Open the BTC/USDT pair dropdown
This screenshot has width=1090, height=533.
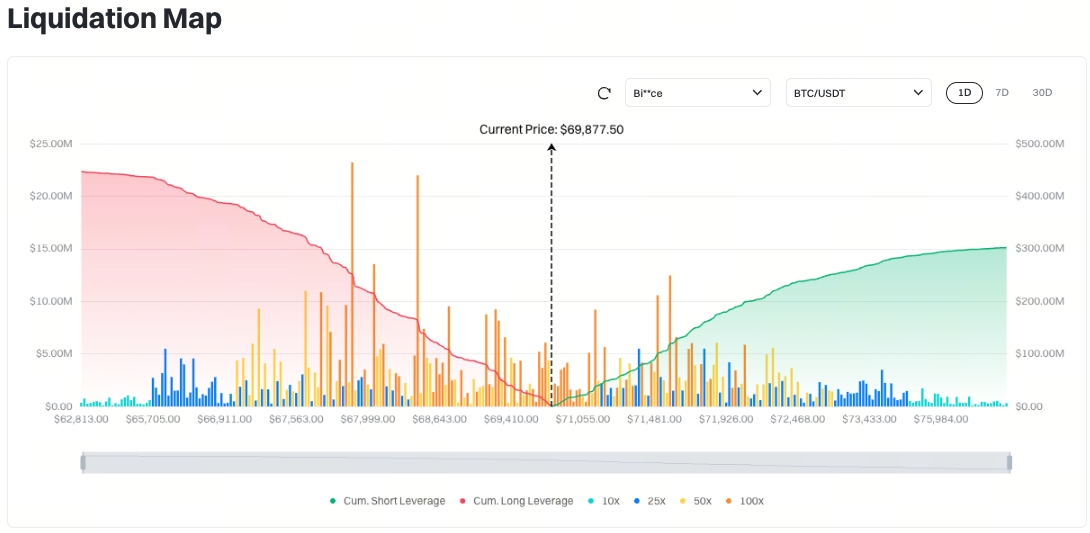pyautogui.click(x=859, y=92)
